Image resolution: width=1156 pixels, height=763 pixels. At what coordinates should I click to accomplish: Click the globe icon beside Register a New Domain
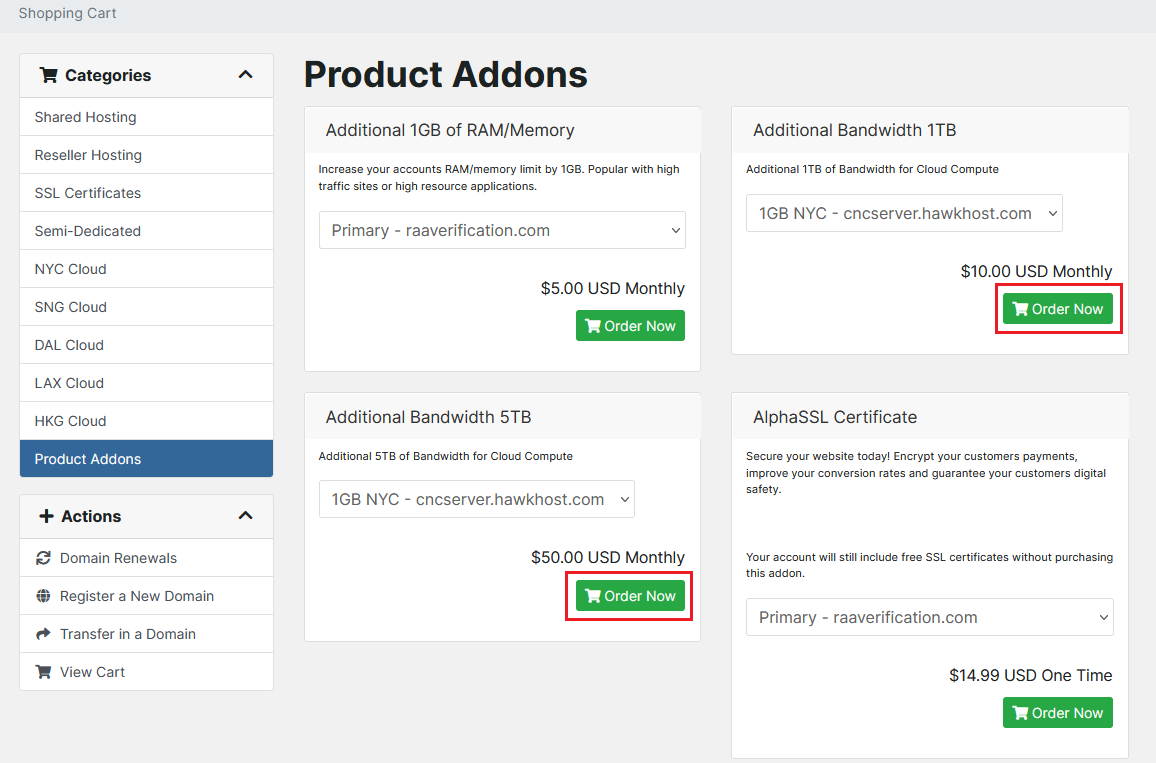pos(43,596)
